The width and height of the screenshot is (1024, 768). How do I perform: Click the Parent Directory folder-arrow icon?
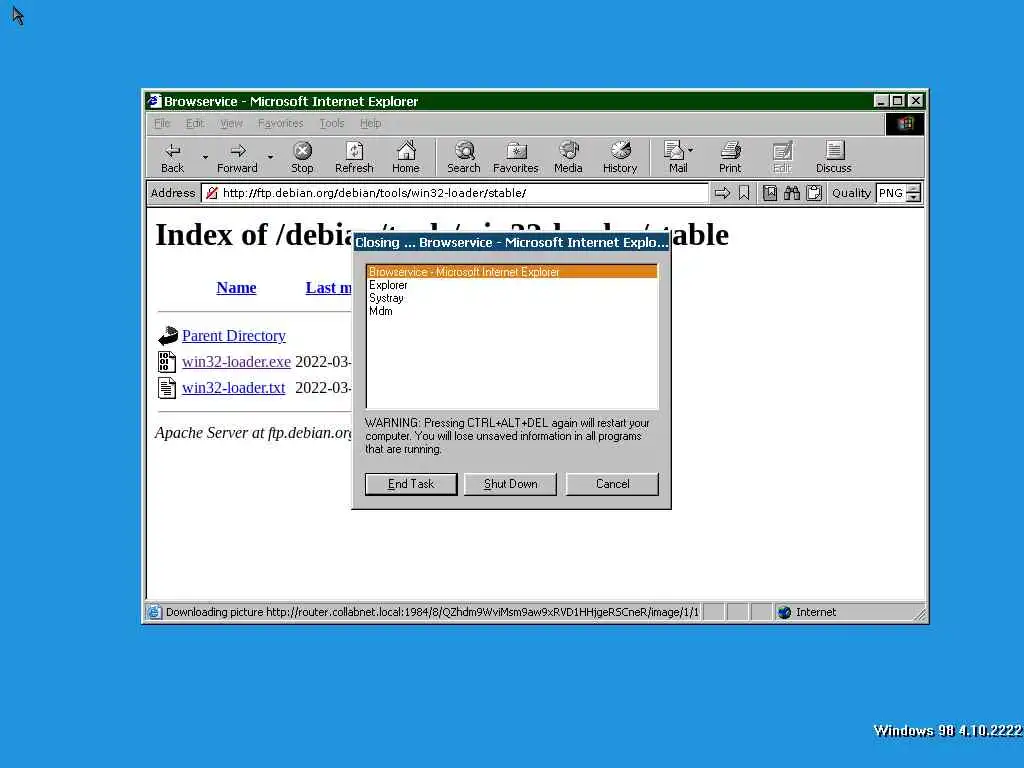pyautogui.click(x=168, y=336)
